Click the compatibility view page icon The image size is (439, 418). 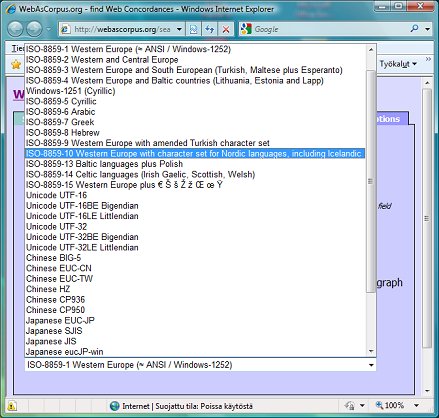pos(194,29)
